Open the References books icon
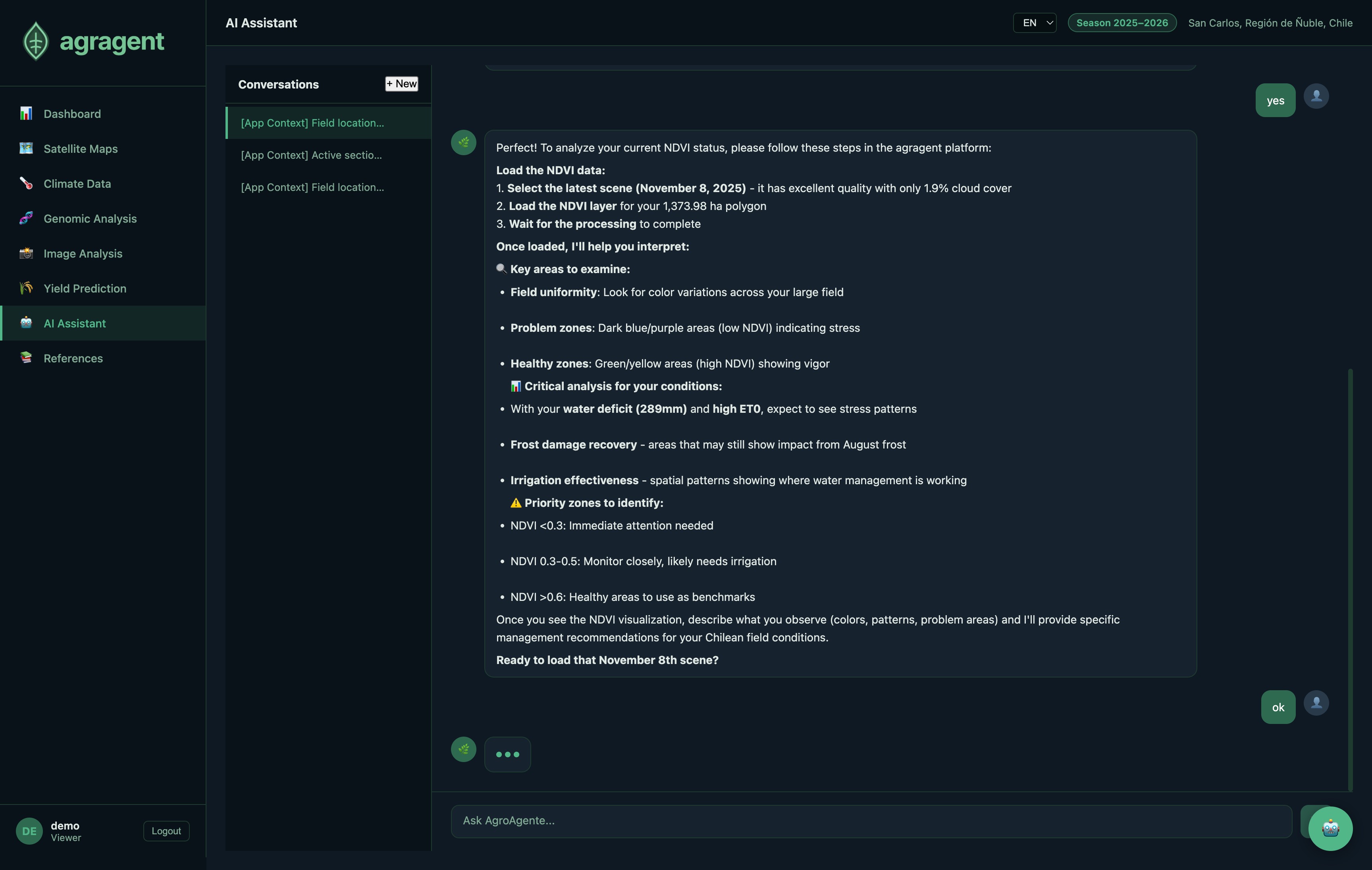The image size is (1372, 870). (26, 358)
